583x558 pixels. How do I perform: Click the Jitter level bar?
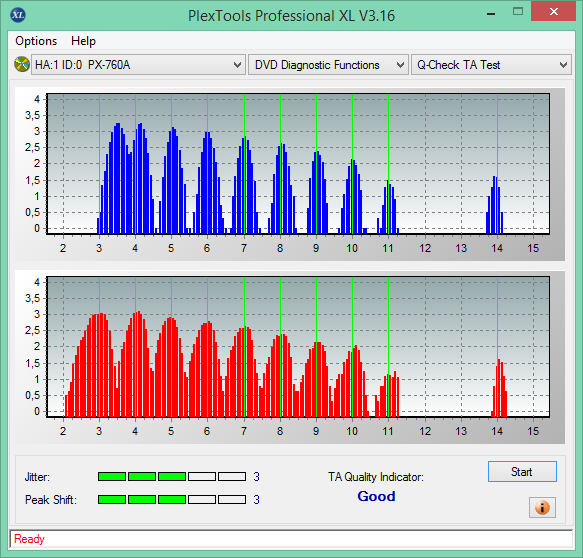point(172,477)
